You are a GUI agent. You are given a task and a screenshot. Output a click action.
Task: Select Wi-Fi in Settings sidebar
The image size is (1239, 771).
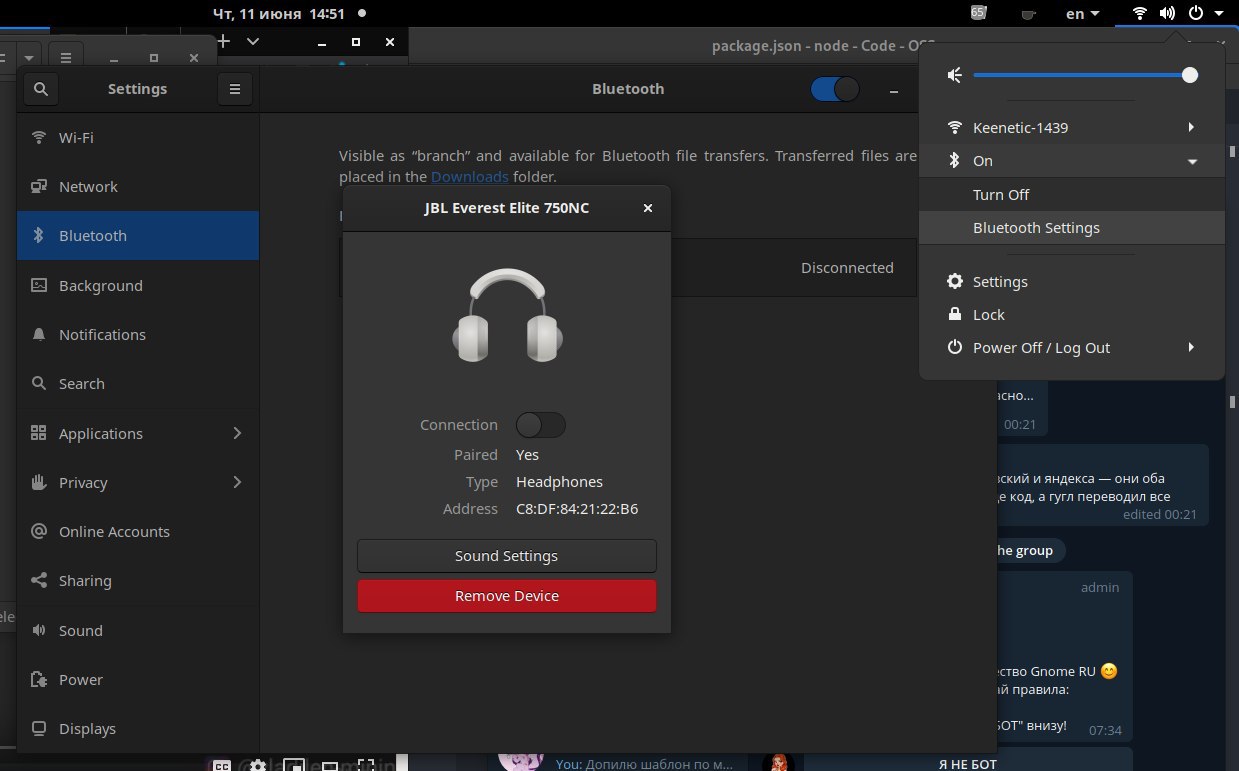[x=138, y=137]
